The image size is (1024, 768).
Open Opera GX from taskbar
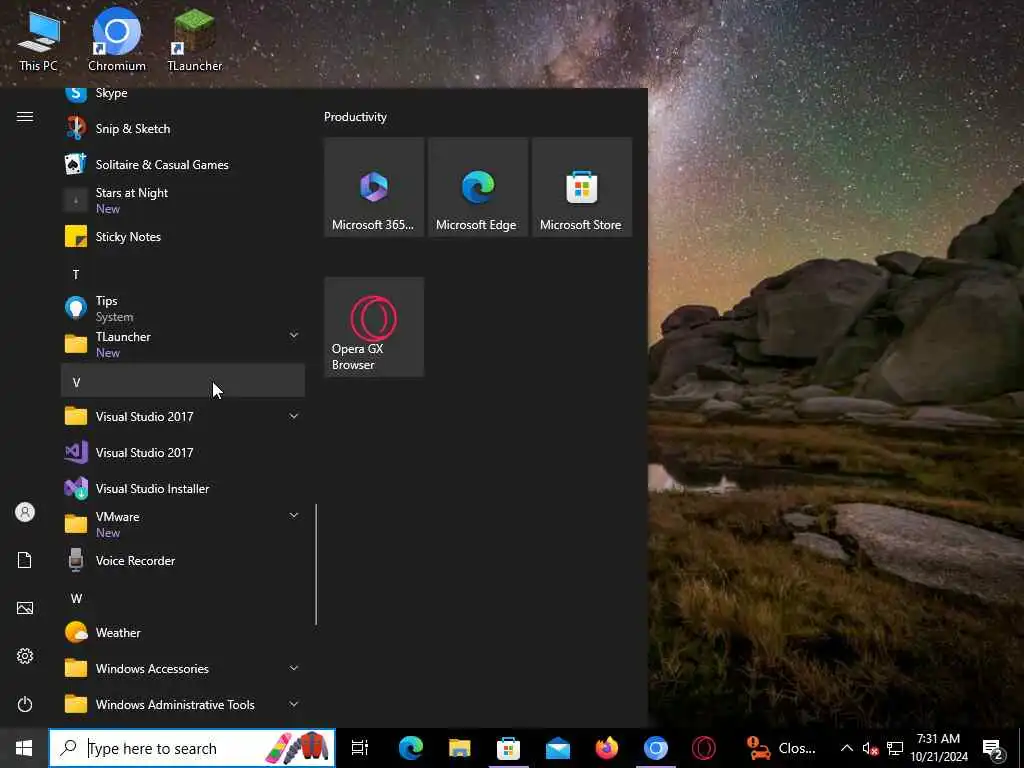(x=704, y=748)
